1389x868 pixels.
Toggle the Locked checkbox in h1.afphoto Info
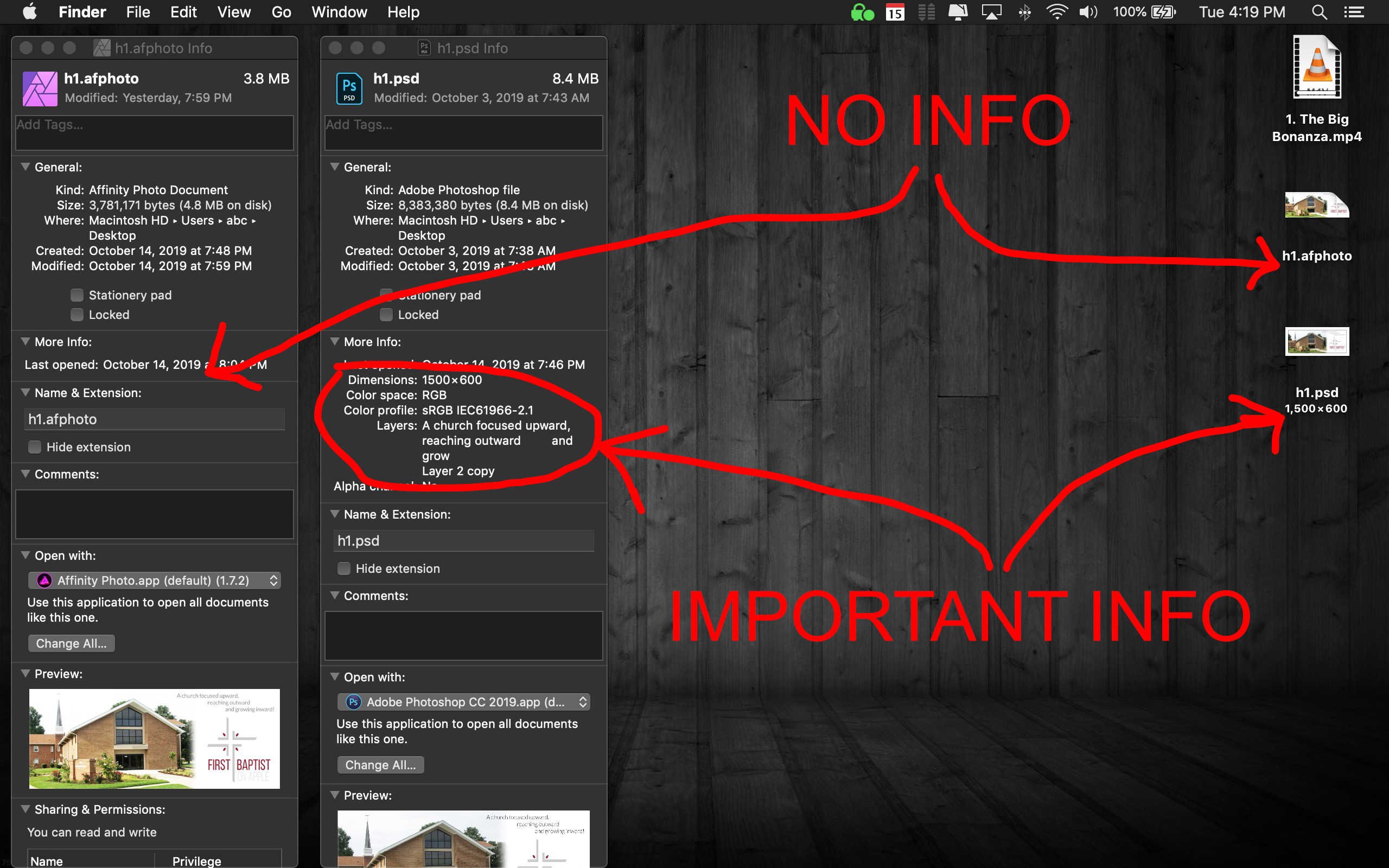pos(77,313)
